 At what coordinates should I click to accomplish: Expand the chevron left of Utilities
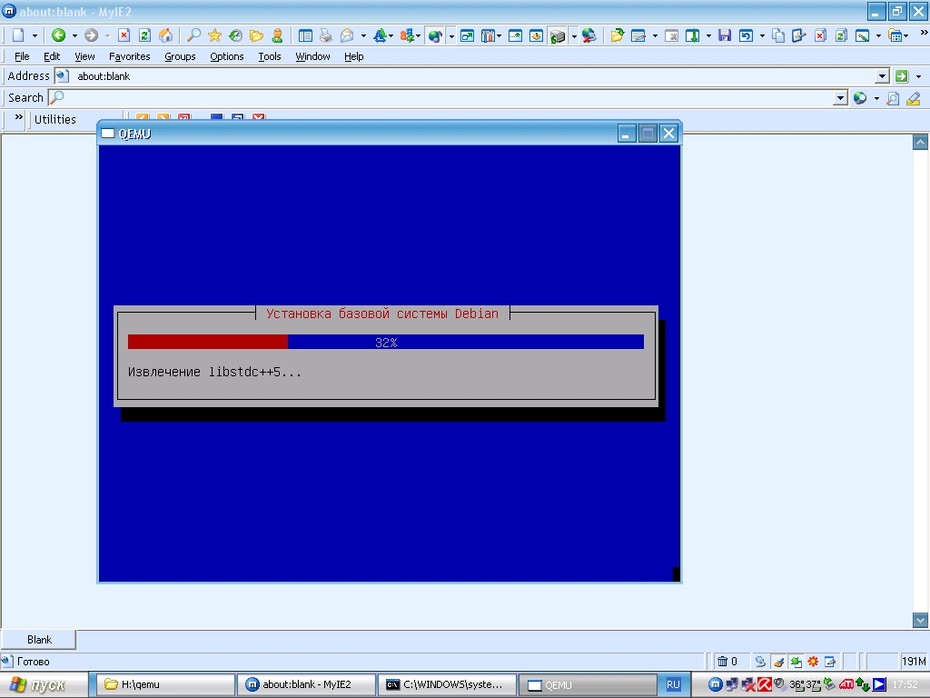tap(18, 117)
